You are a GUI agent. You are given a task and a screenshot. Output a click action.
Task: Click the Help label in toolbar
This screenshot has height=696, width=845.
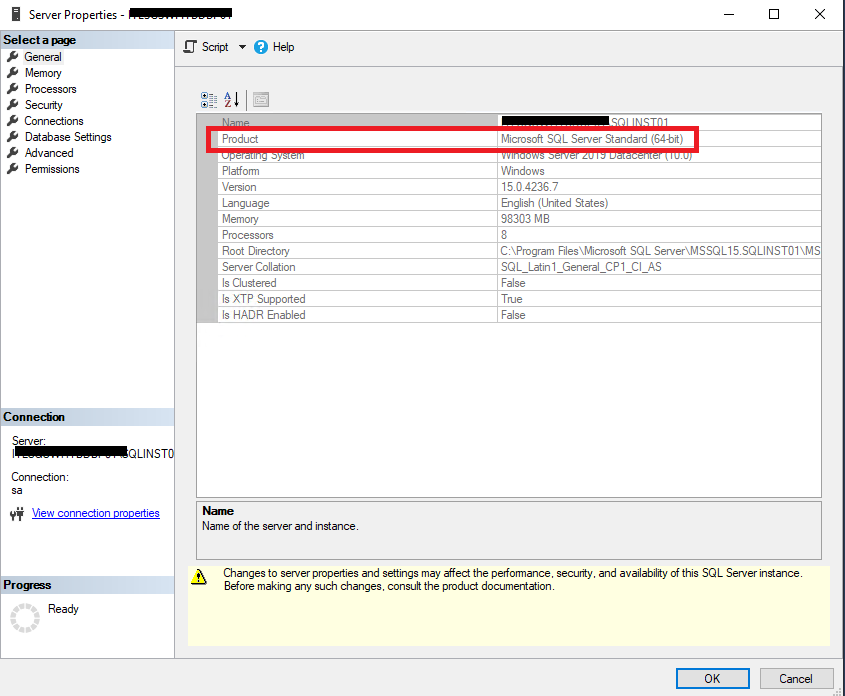[x=283, y=47]
